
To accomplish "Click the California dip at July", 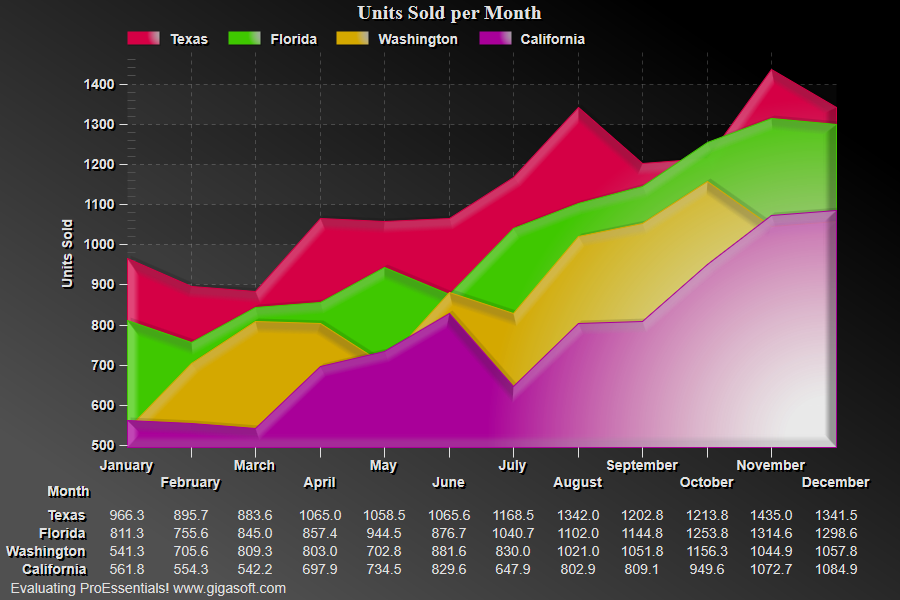I will 513,388.
